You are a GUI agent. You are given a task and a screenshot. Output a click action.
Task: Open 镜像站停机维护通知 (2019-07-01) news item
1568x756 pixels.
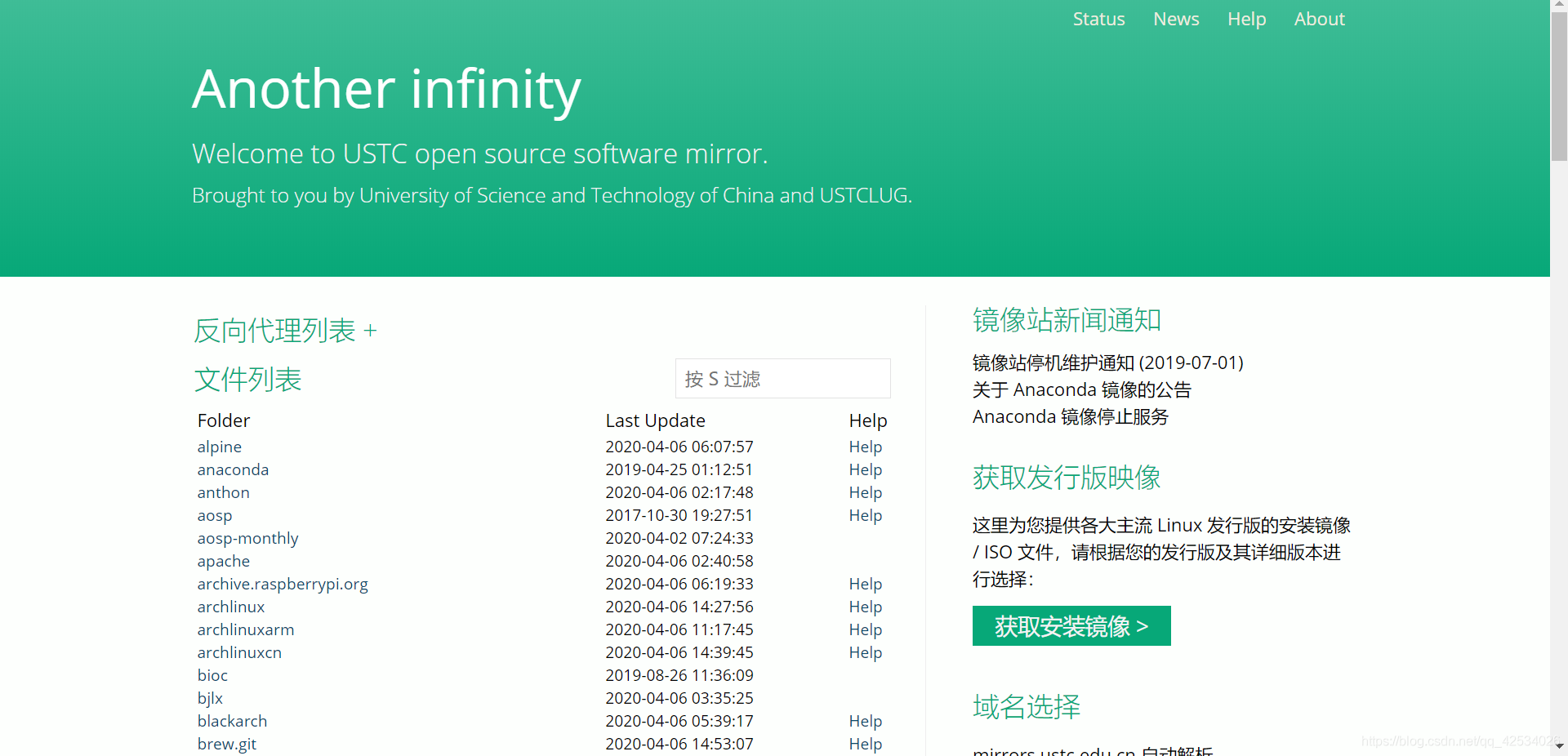click(x=1107, y=362)
